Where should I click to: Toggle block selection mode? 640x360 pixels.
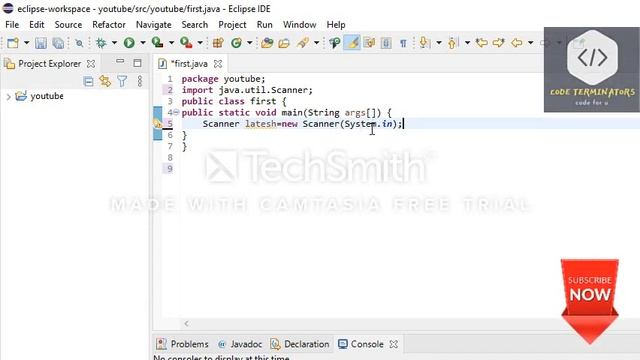tap(386, 42)
